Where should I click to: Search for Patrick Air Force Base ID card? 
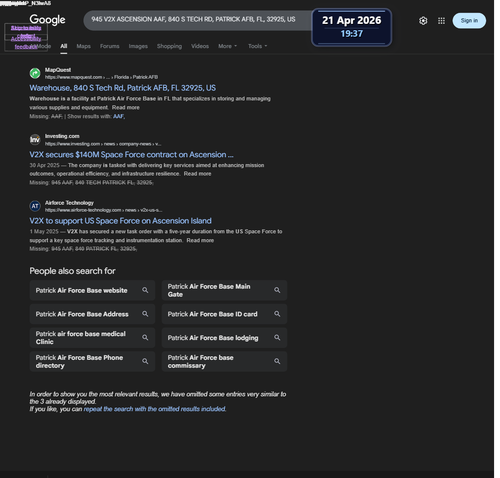coord(224,314)
